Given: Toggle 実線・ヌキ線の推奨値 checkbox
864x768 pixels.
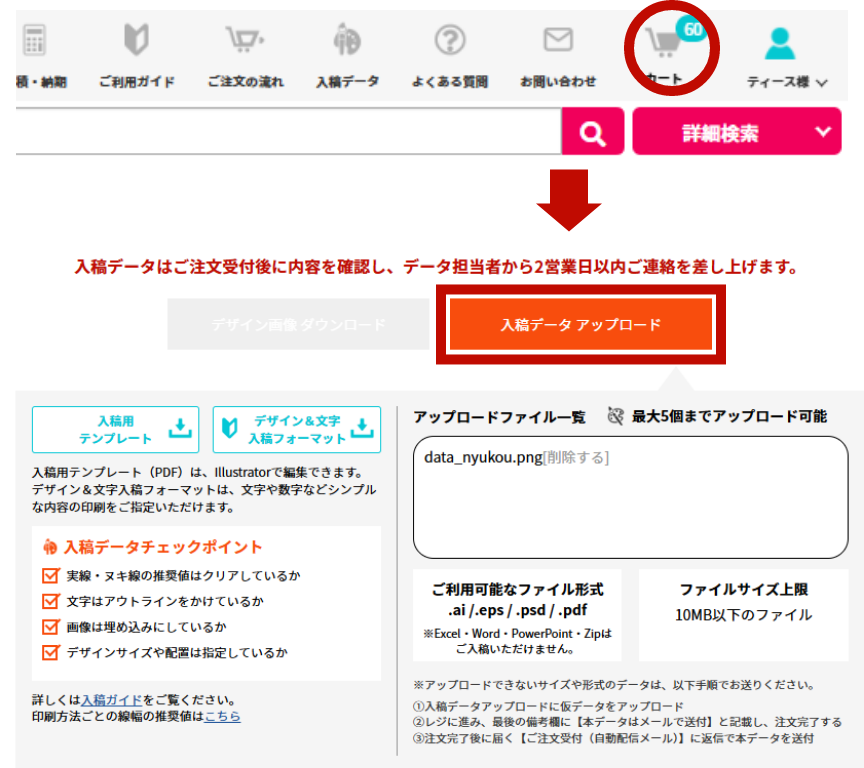Looking at the screenshot, I should coord(51,576).
